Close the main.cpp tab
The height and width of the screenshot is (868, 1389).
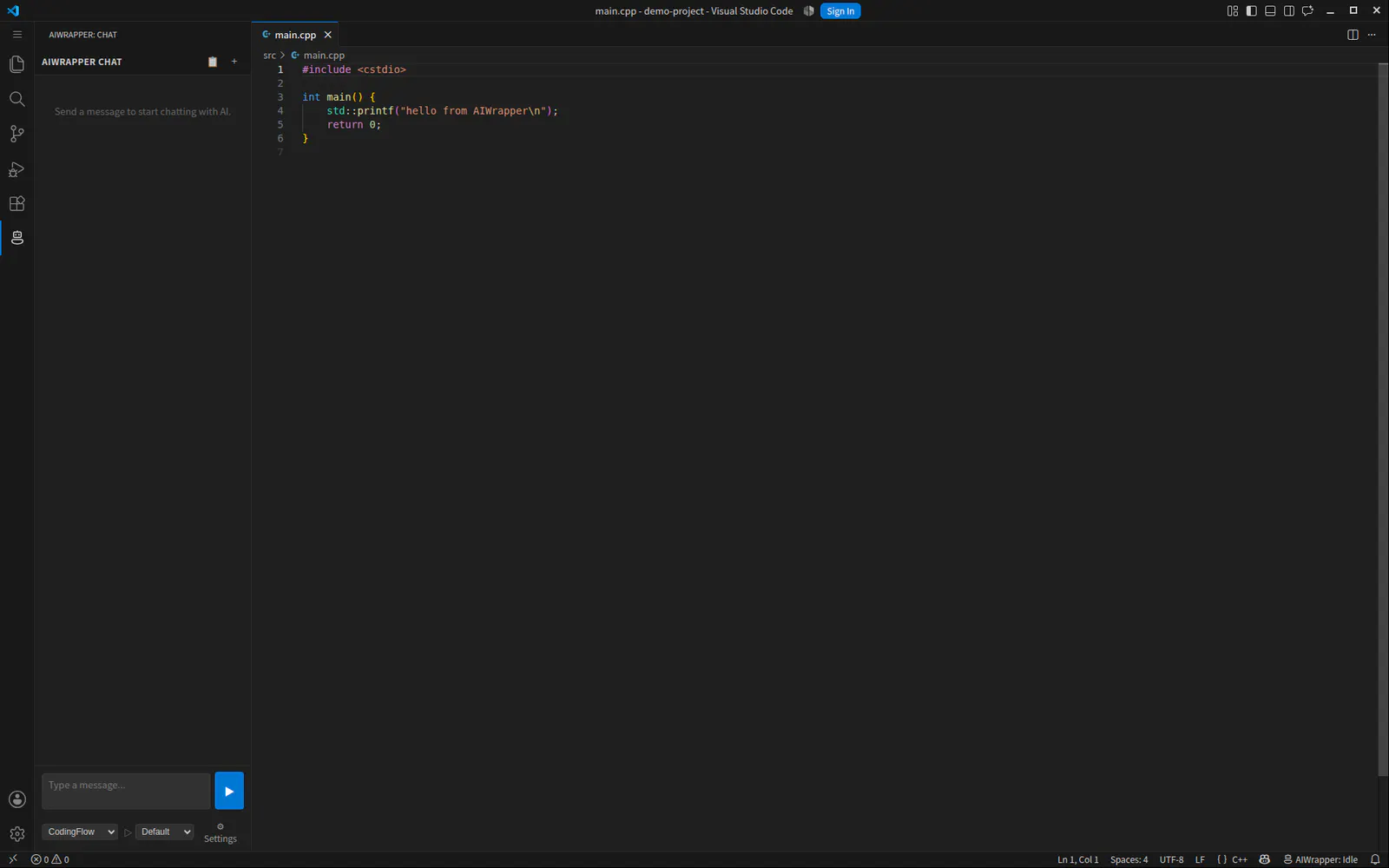tap(328, 35)
